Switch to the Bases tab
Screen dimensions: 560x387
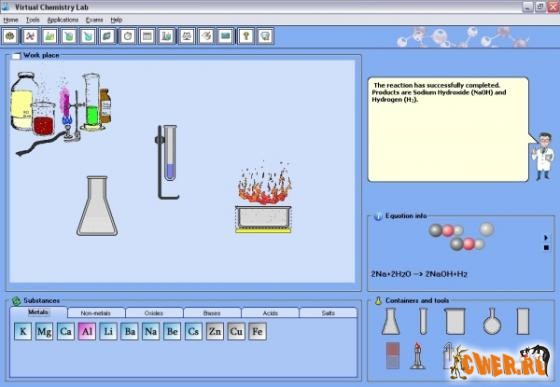tap(212, 313)
